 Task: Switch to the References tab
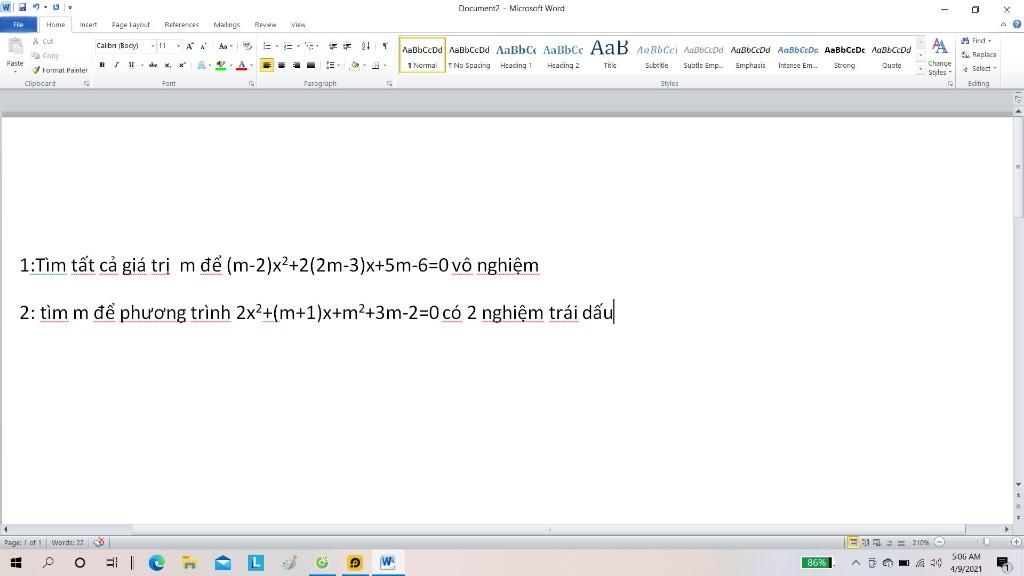(x=181, y=24)
